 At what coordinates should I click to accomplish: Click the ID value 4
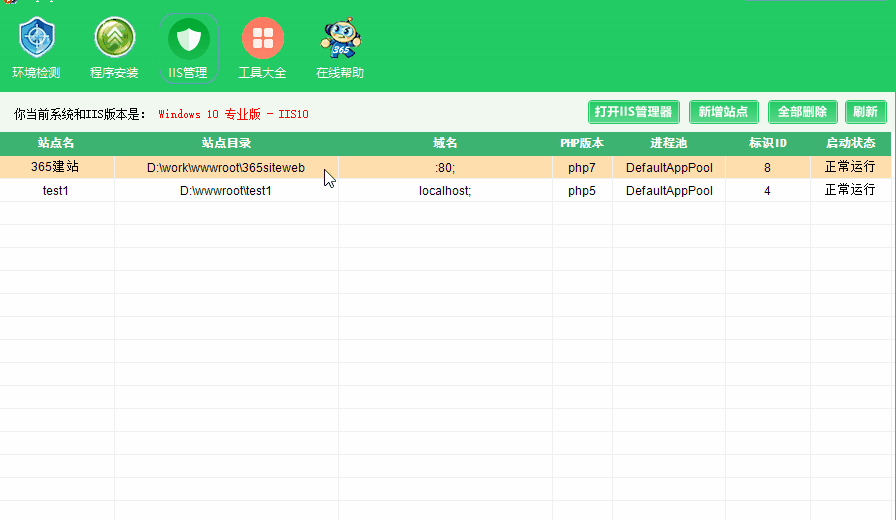pyautogui.click(x=767, y=190)
